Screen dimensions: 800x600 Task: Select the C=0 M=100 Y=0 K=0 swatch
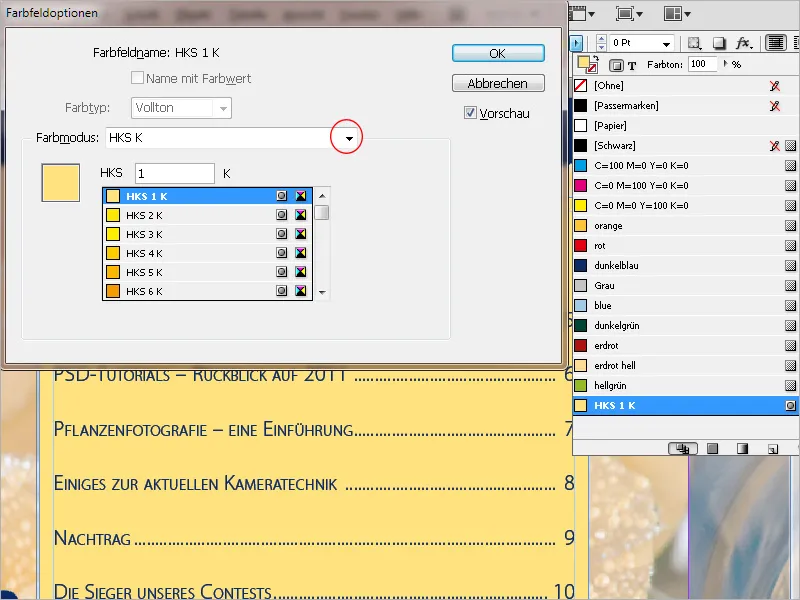(685, 185)
